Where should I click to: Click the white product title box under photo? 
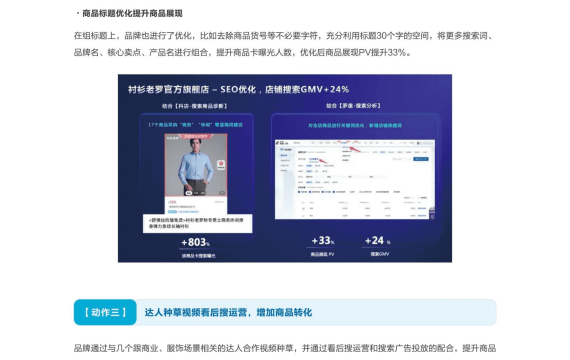click(x=197, y=223)
